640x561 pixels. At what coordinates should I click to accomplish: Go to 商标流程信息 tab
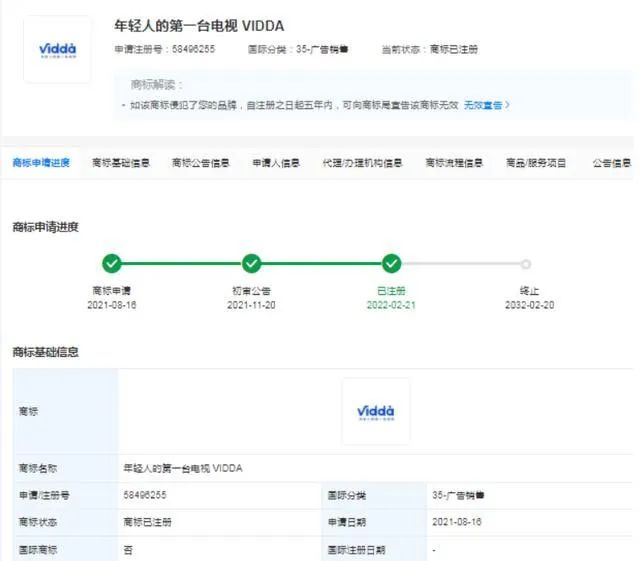tap(454, 163)
